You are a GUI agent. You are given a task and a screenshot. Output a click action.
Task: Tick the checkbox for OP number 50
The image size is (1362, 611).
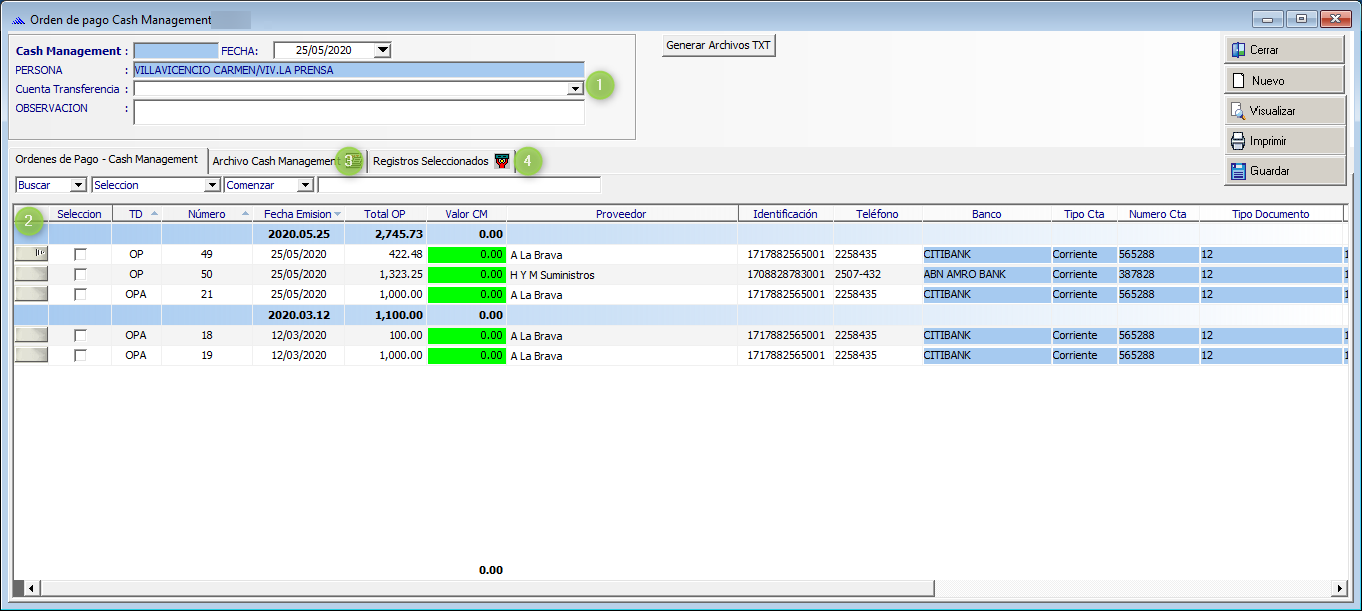point(80,275)
